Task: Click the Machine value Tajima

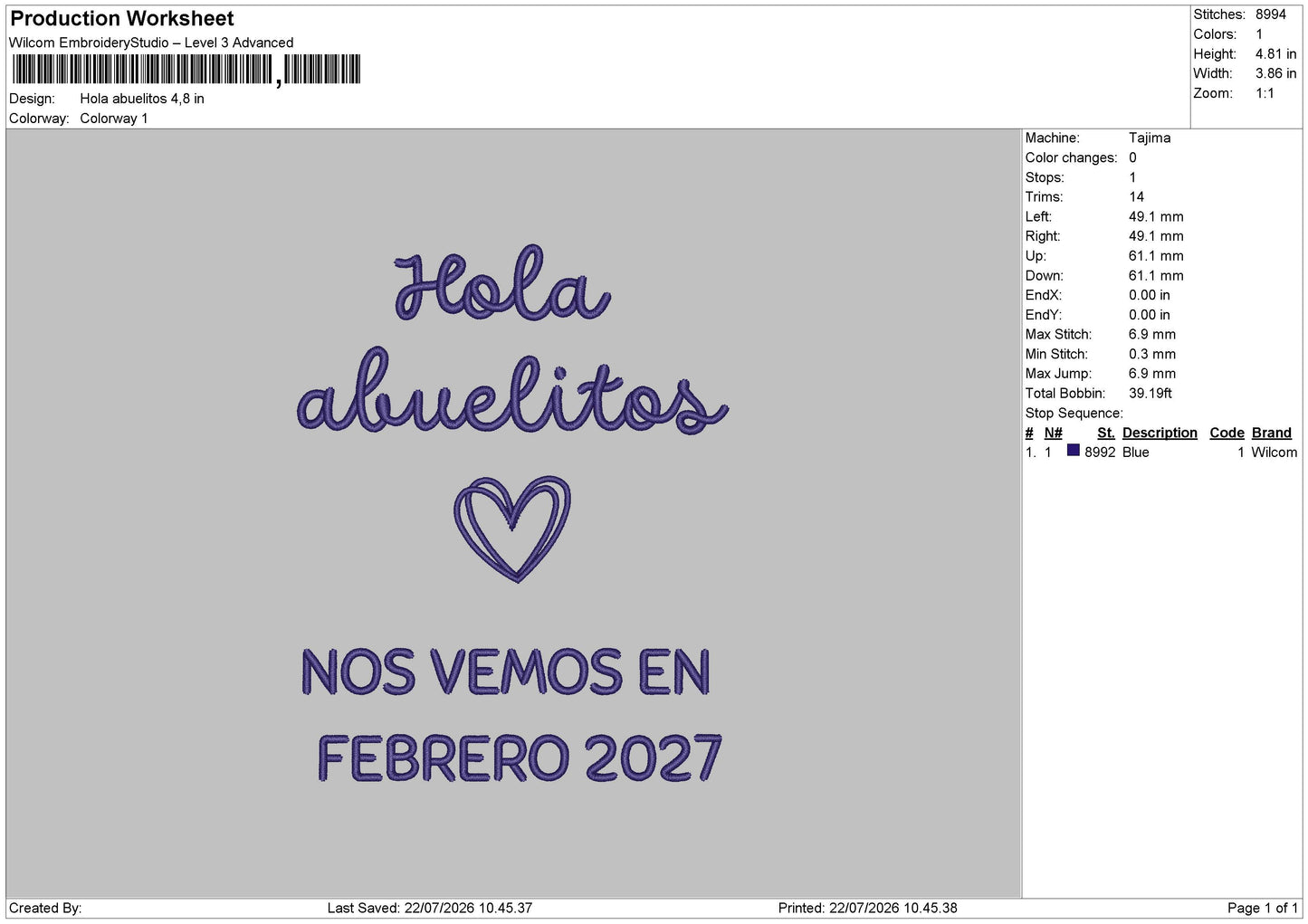Action: pyautogui.click(x=1150, y=138)
